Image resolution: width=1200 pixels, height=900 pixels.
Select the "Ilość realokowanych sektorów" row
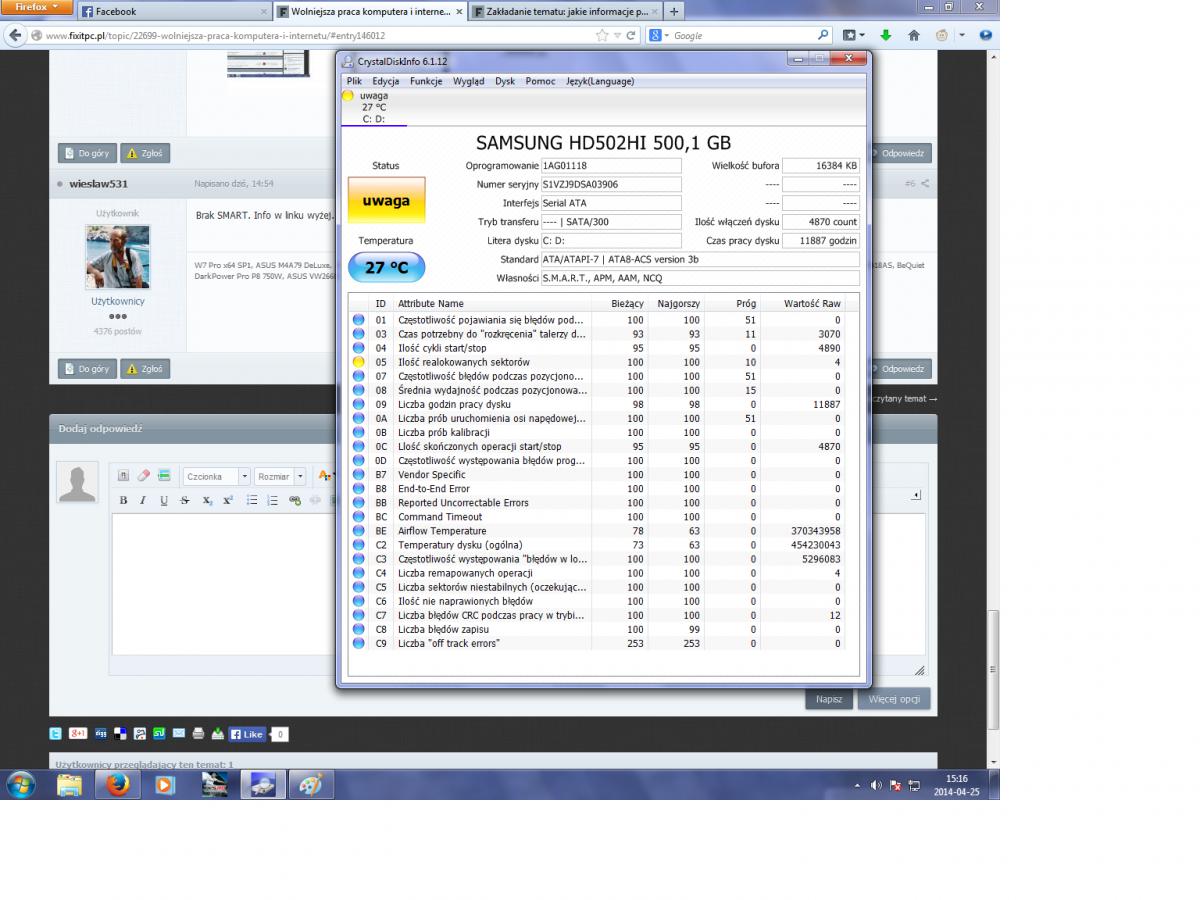click(x=597, y=362)
